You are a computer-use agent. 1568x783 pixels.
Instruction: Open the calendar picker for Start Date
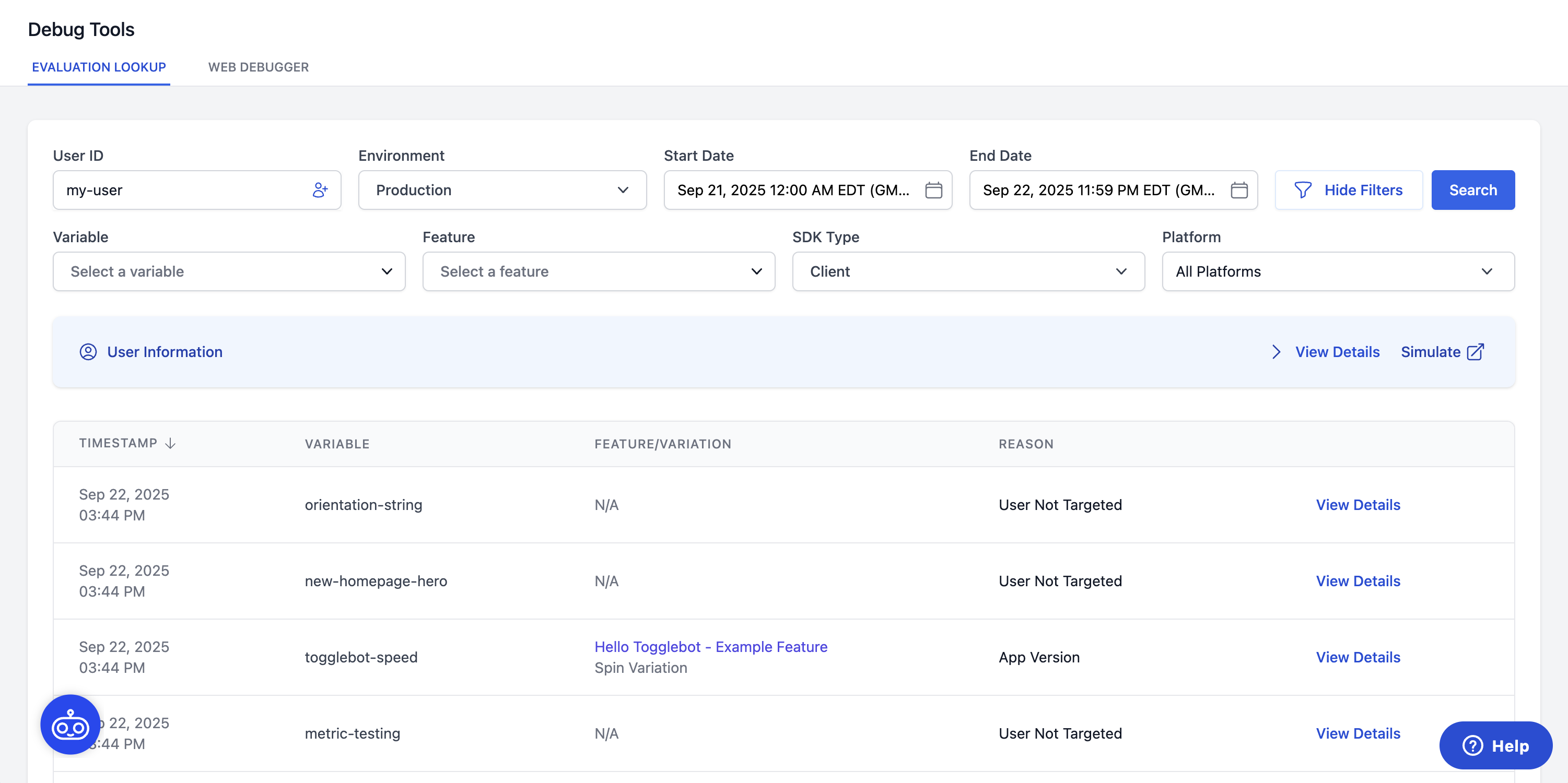coord(934,190)
